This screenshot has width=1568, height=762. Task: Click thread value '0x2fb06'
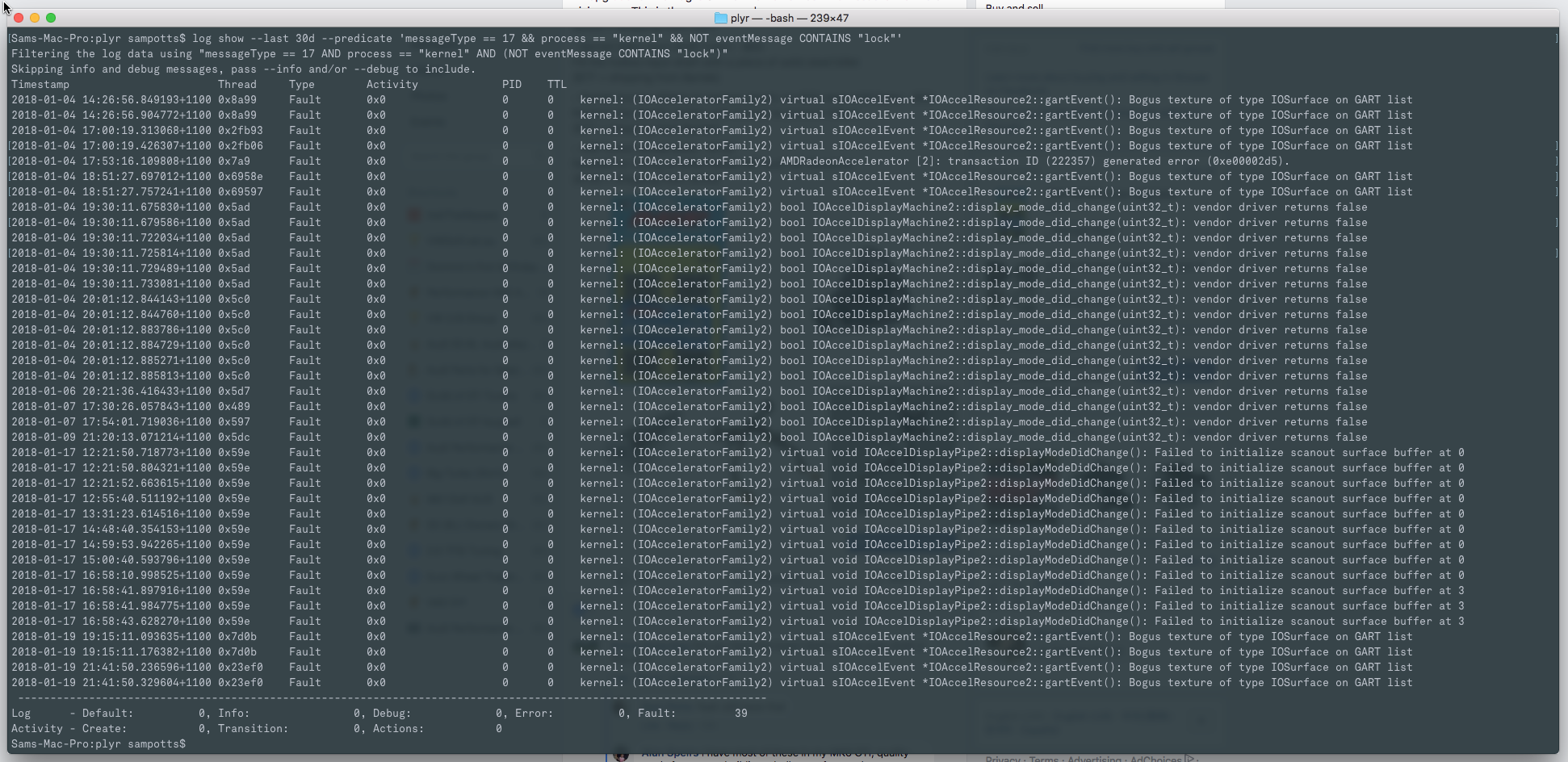[x=241, y=146]
